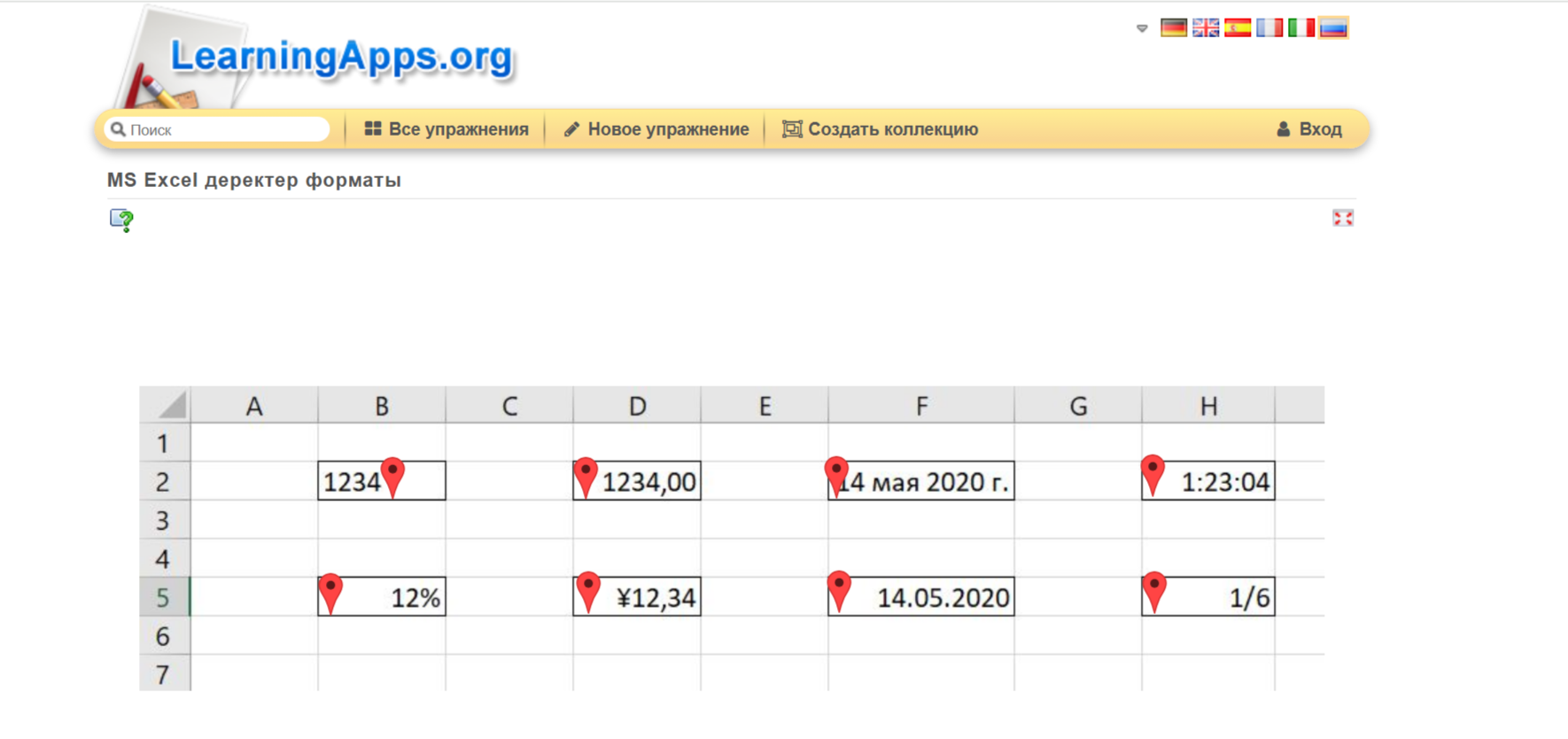
Task: Focus the Поиск search field
Action: pos(217,129)
